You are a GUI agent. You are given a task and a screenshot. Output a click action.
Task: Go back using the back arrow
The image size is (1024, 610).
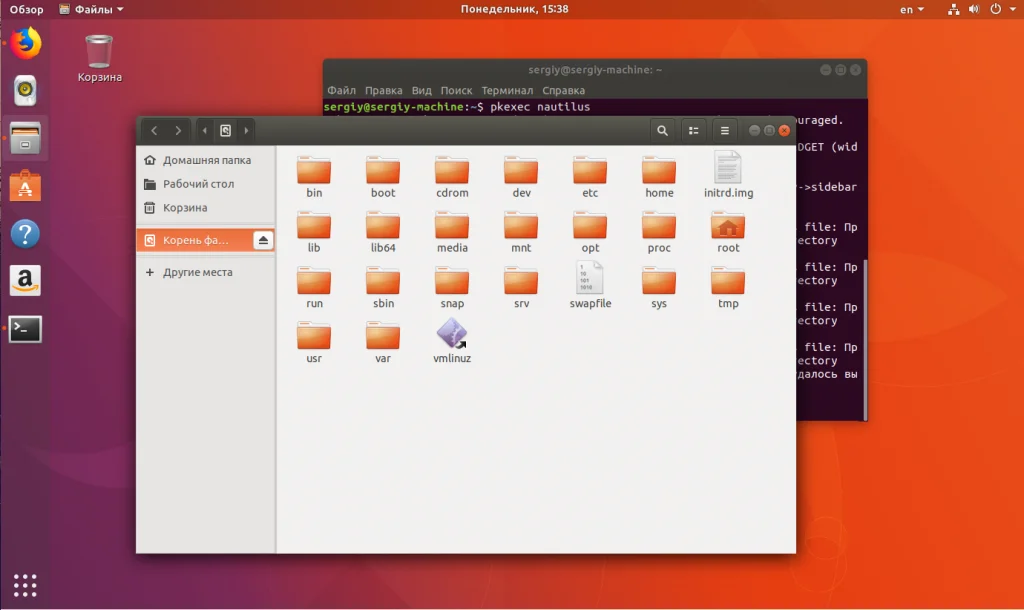coord(154,130)
